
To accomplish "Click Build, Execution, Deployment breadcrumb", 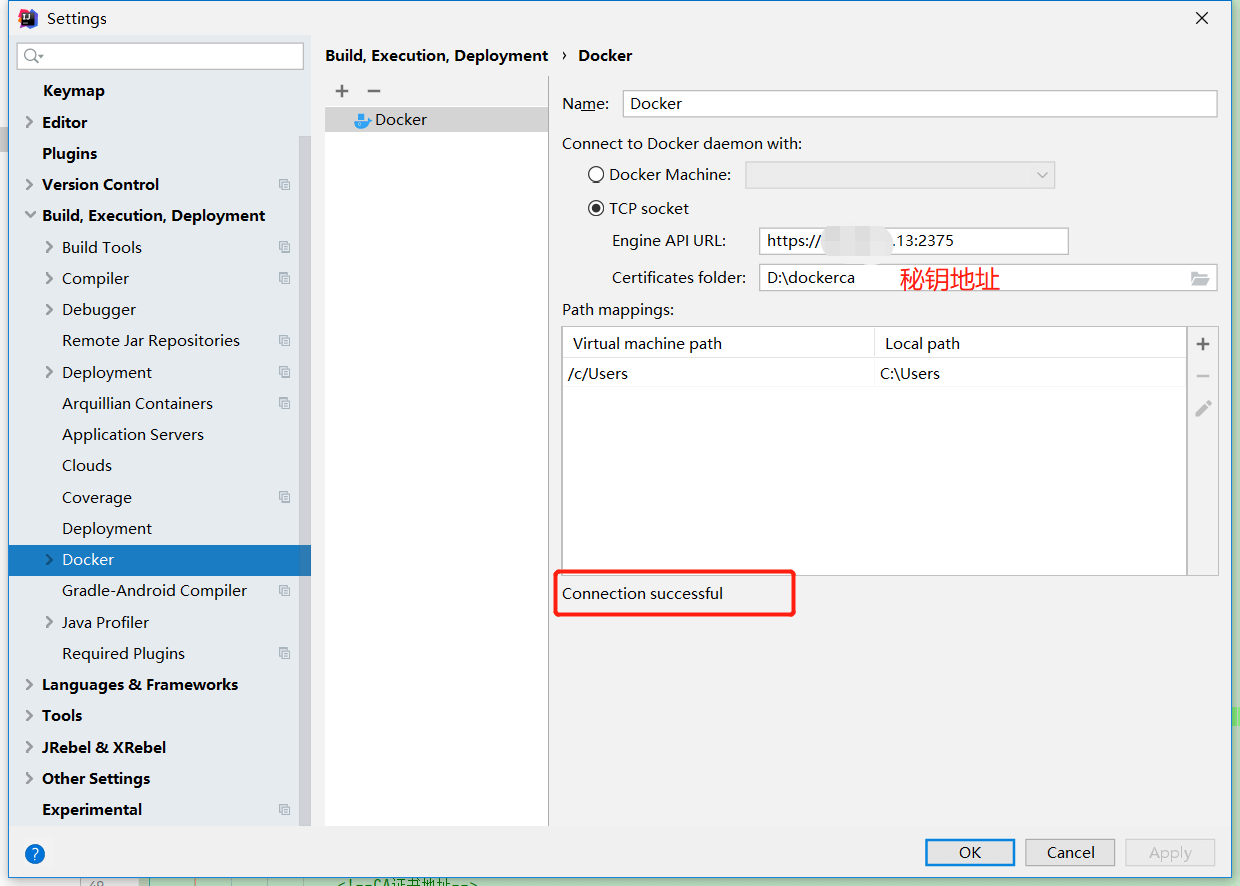I will point(437,56).
